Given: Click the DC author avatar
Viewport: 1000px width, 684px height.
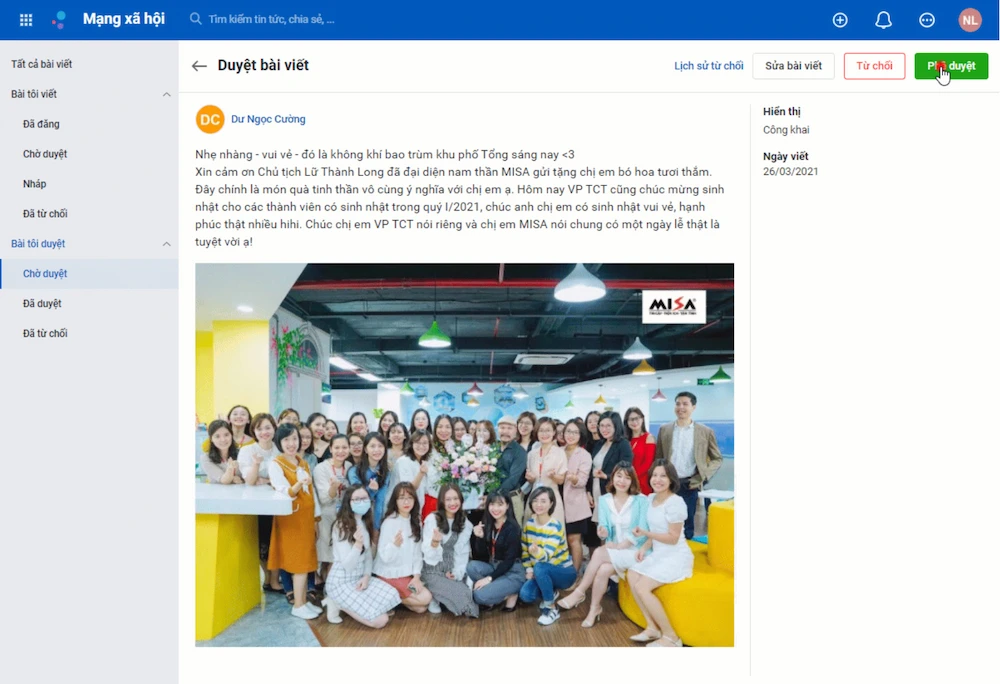Looking at the screenshot, I should pyautogui.click(x=210, y=119).
